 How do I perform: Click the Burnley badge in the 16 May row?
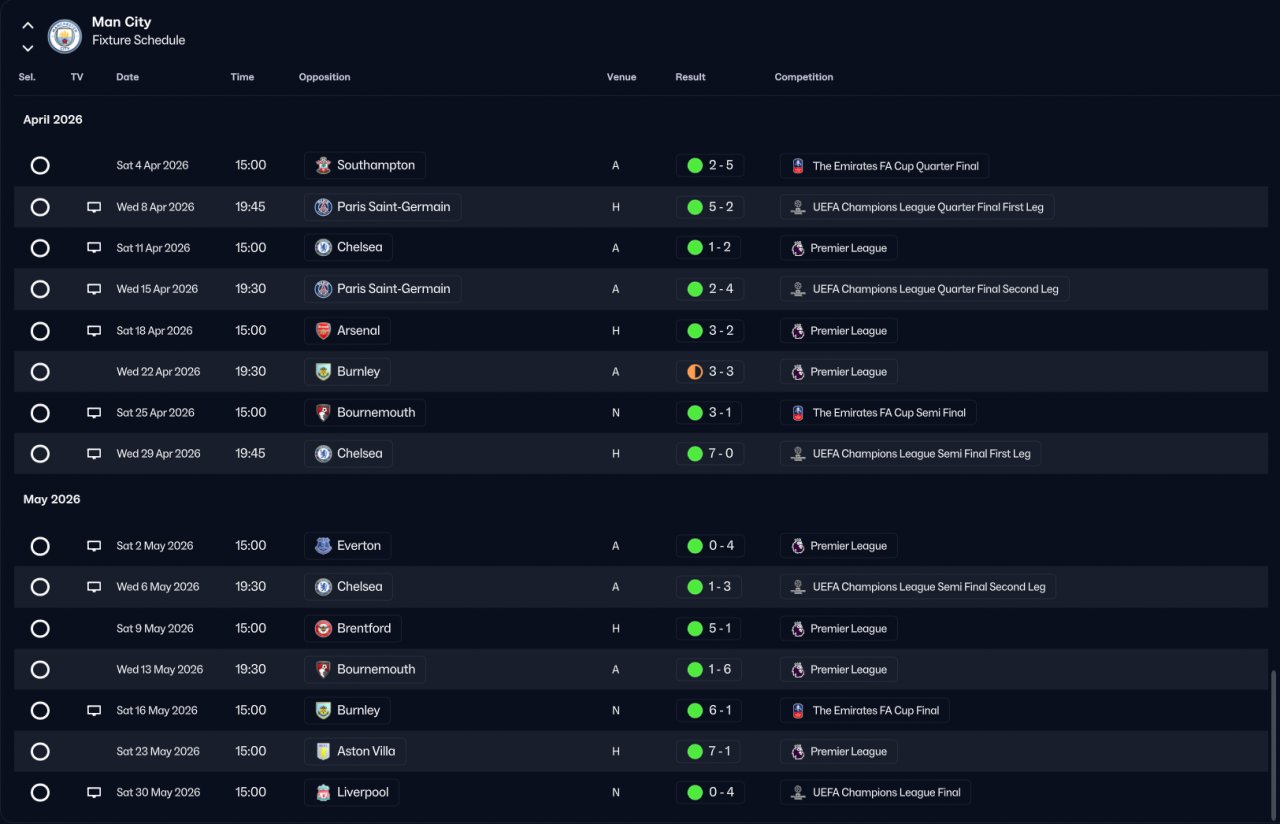323,711
